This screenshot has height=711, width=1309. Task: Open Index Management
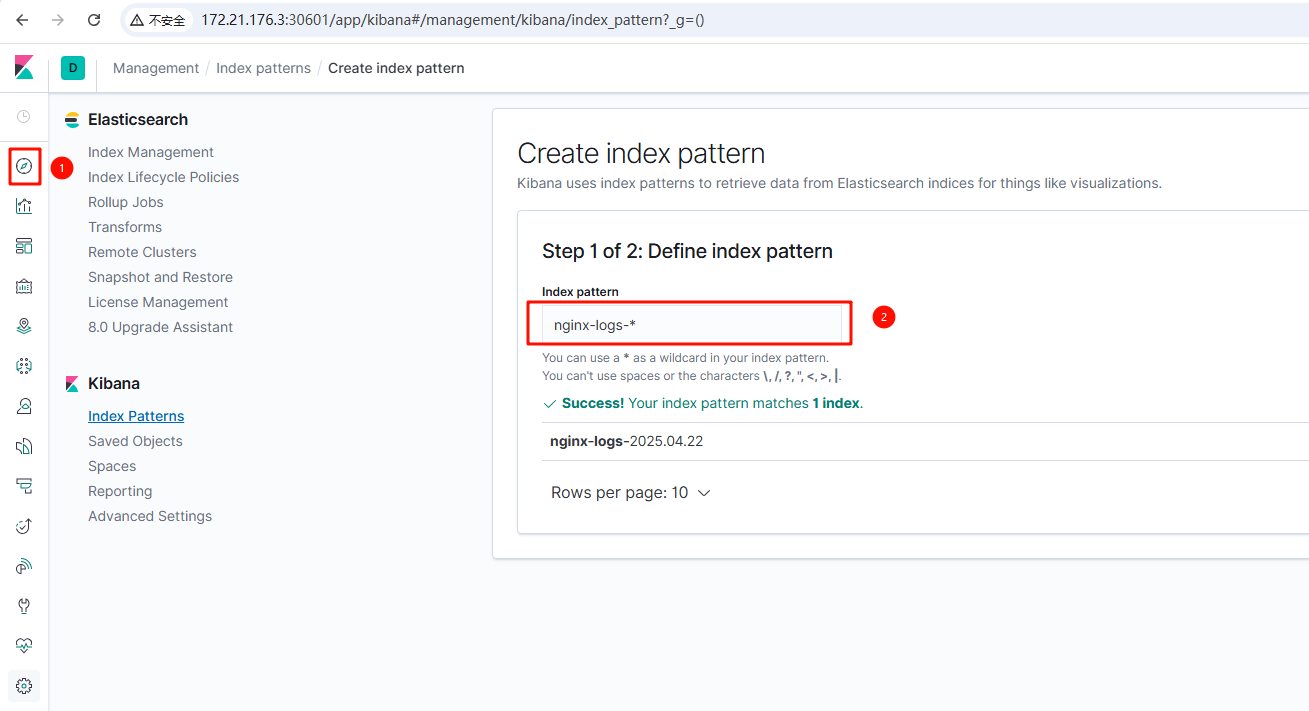[x=151, y=152]
